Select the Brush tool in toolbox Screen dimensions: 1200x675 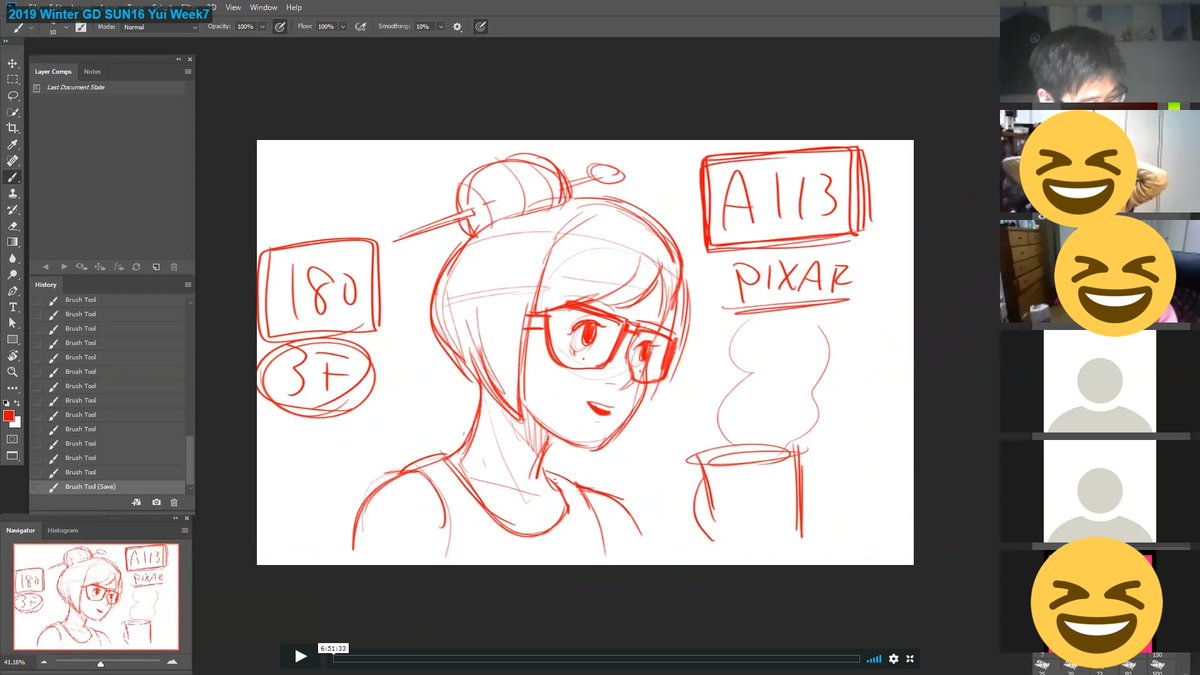tap(13, 177)
